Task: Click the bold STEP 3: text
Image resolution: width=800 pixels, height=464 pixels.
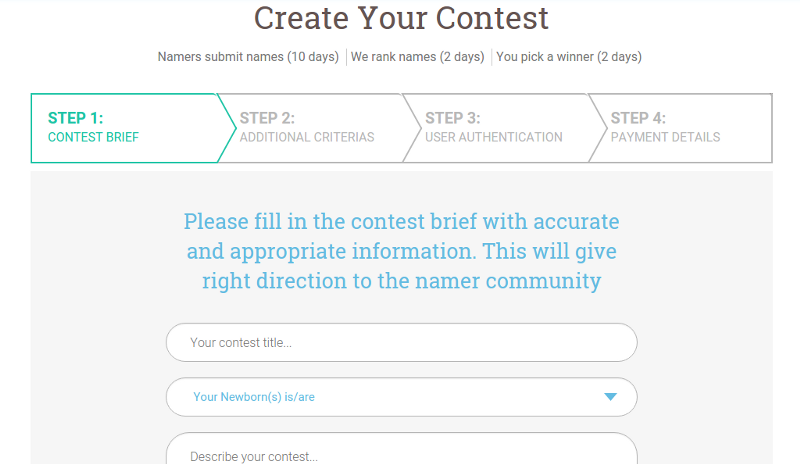Action: tap(453, 118)
